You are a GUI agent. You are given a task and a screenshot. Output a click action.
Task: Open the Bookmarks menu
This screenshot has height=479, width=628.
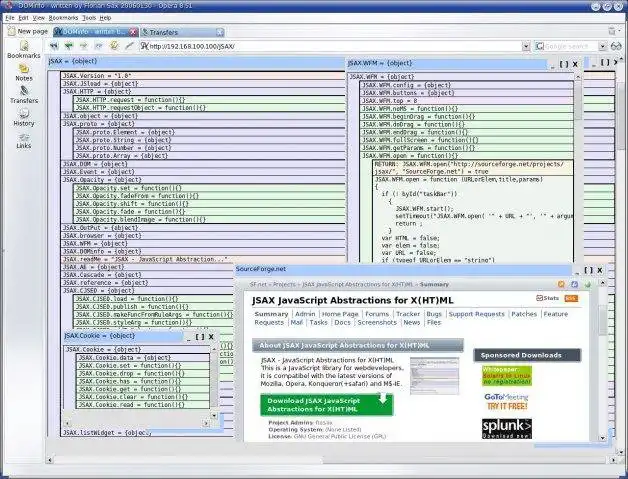[x=63, y=18]
